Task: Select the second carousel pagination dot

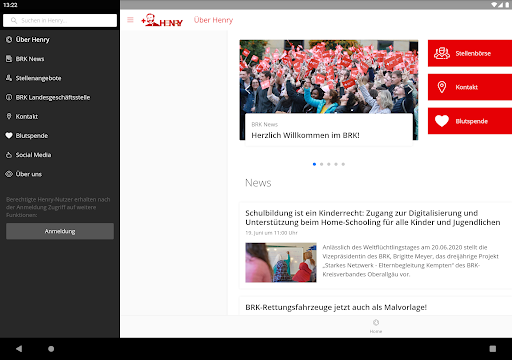Action: 321,164
